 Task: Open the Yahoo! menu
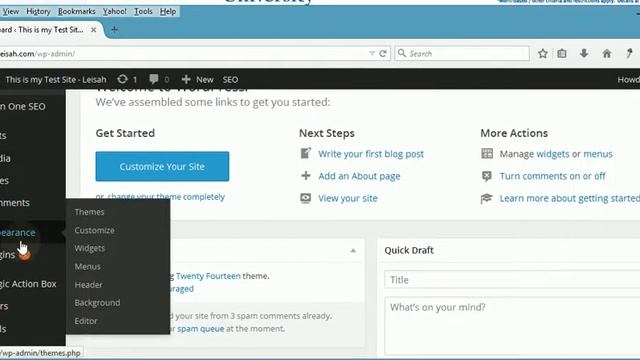pyautogui.click(x=114, y=11)
